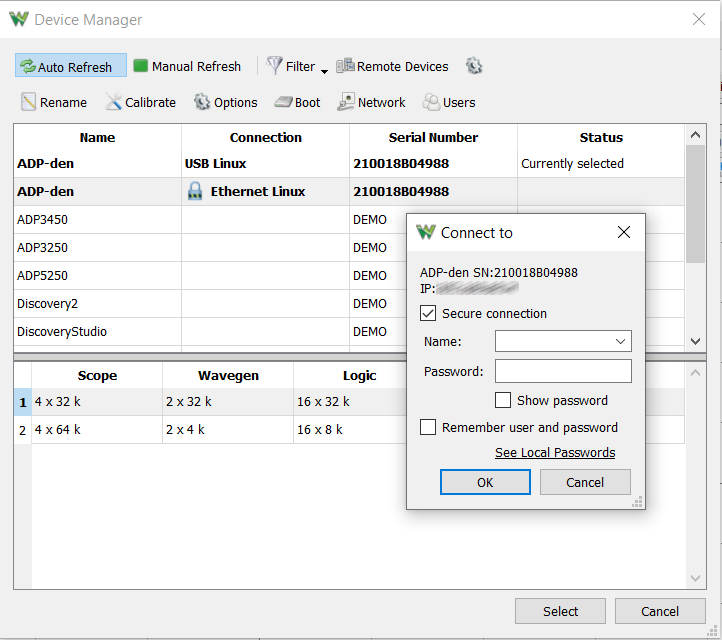Check Remember user and password
The height and width of the screenshot is (640, 722).
(x=428, y=427)
